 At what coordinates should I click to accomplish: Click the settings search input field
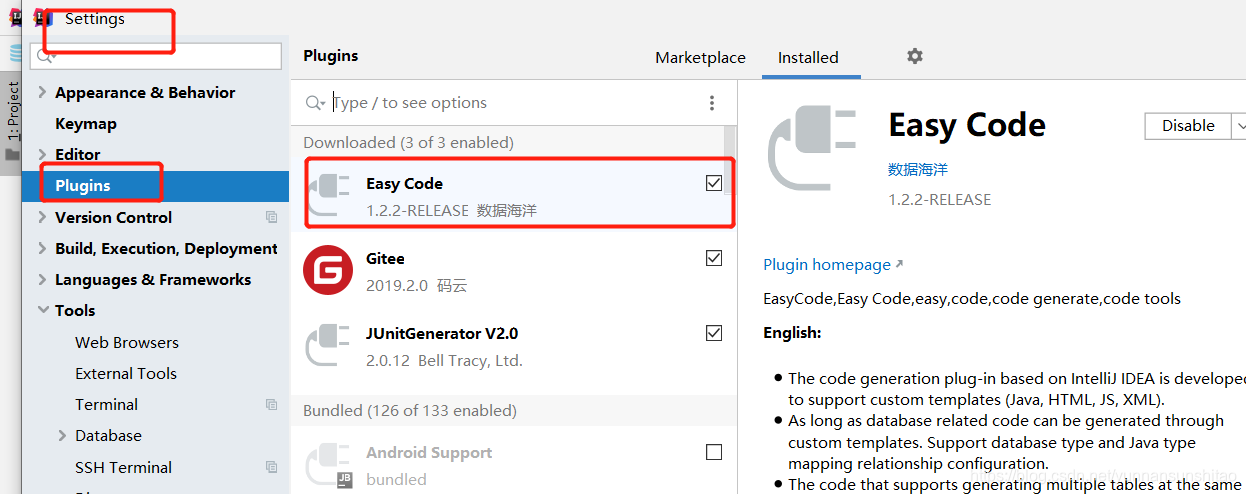156,57
